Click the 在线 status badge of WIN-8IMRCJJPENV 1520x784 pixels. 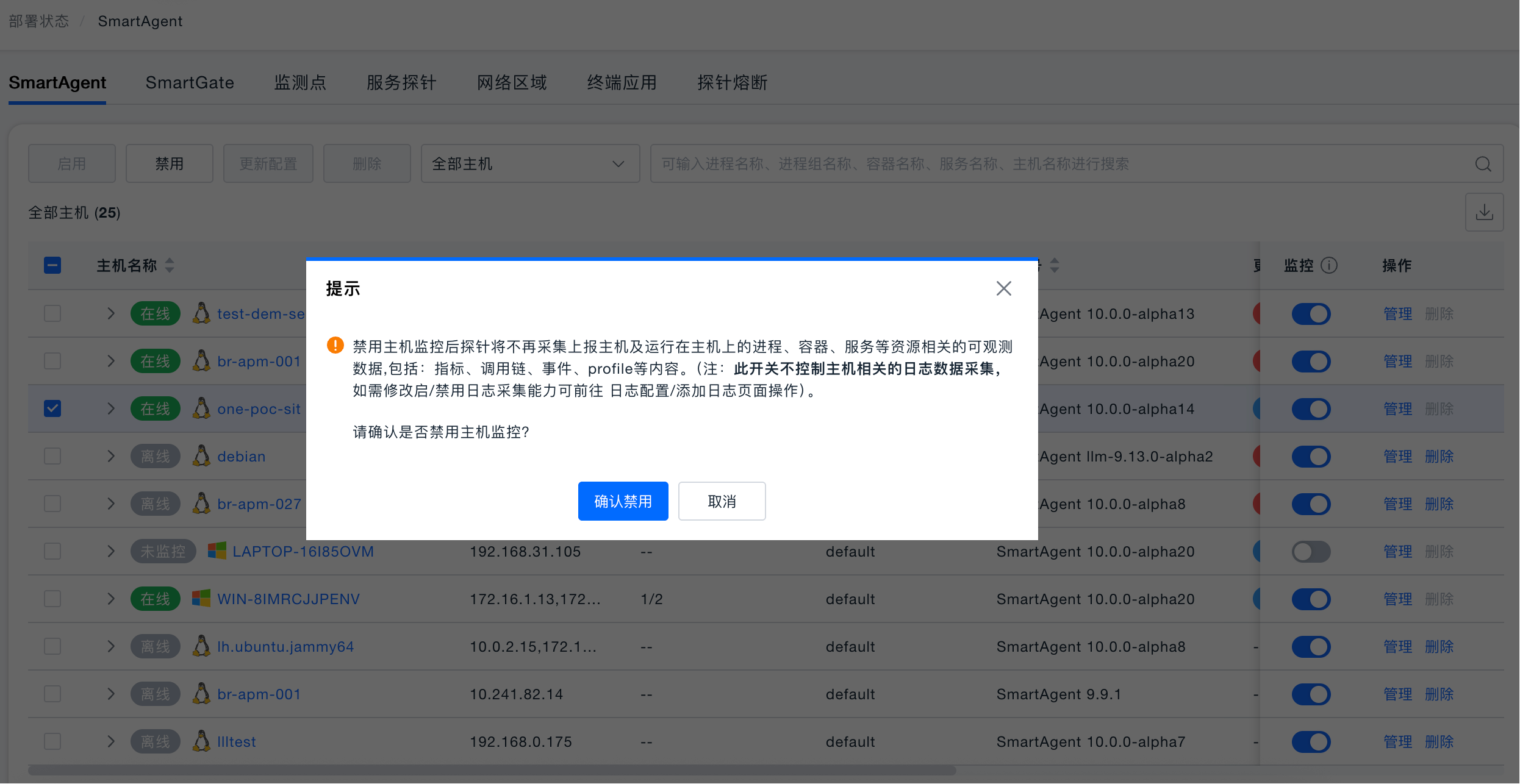click(x=156, y=599)
